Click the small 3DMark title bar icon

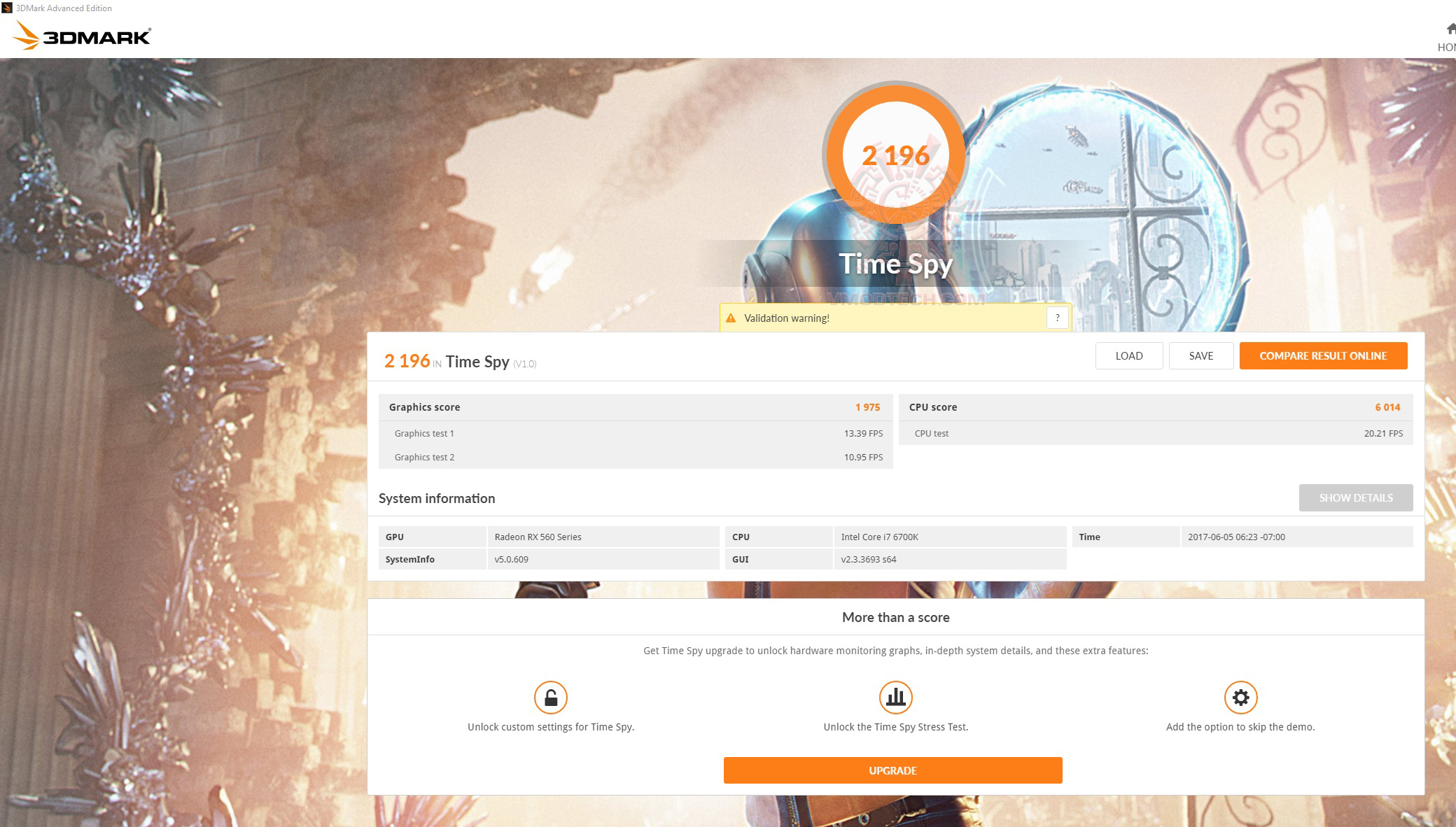tap(7, 8)
